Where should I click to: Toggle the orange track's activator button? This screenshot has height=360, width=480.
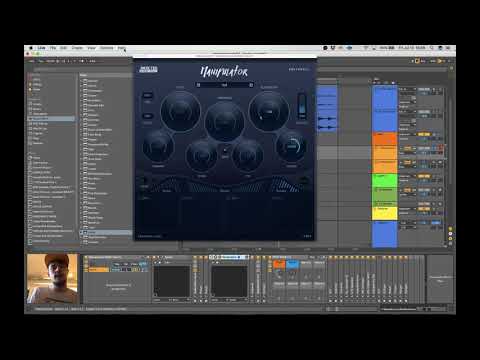(x=424, y=134)
